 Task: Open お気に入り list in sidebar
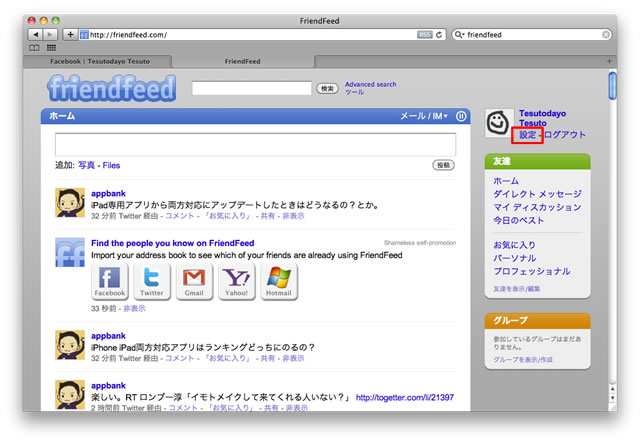514,245
